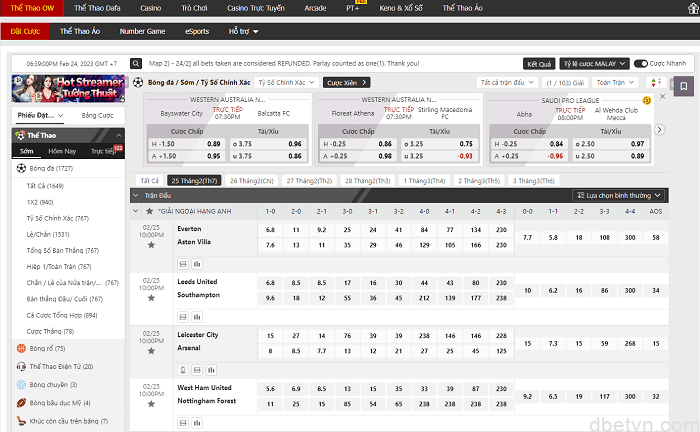Favorite the Leicester City match star

coord(151,351)
